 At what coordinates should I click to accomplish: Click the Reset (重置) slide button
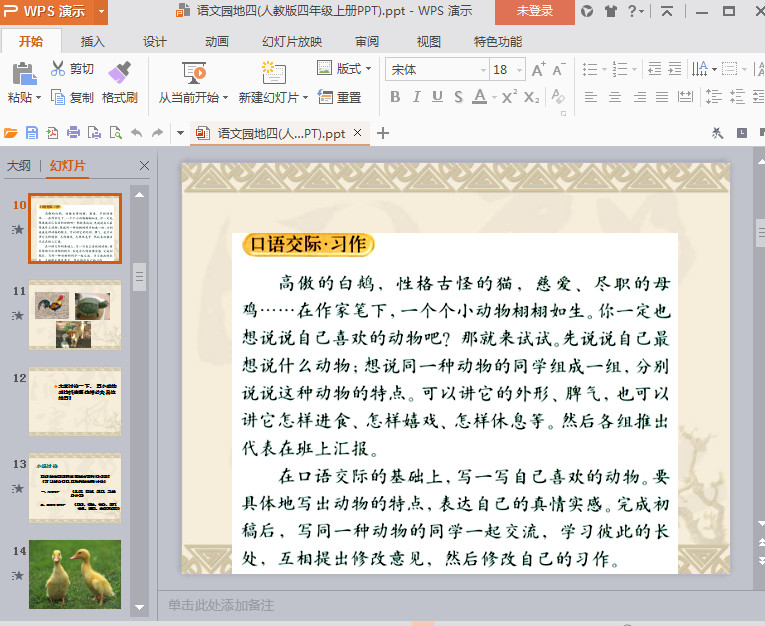339,97
